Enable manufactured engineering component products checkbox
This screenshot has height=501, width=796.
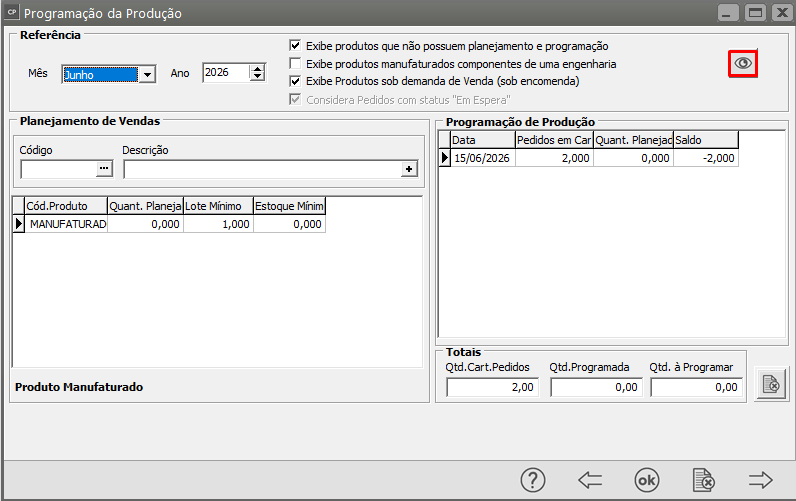point(295,63)
